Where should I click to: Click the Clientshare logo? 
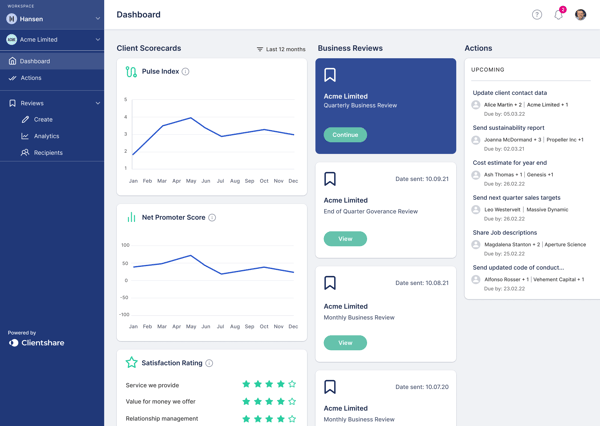point(36,343)
